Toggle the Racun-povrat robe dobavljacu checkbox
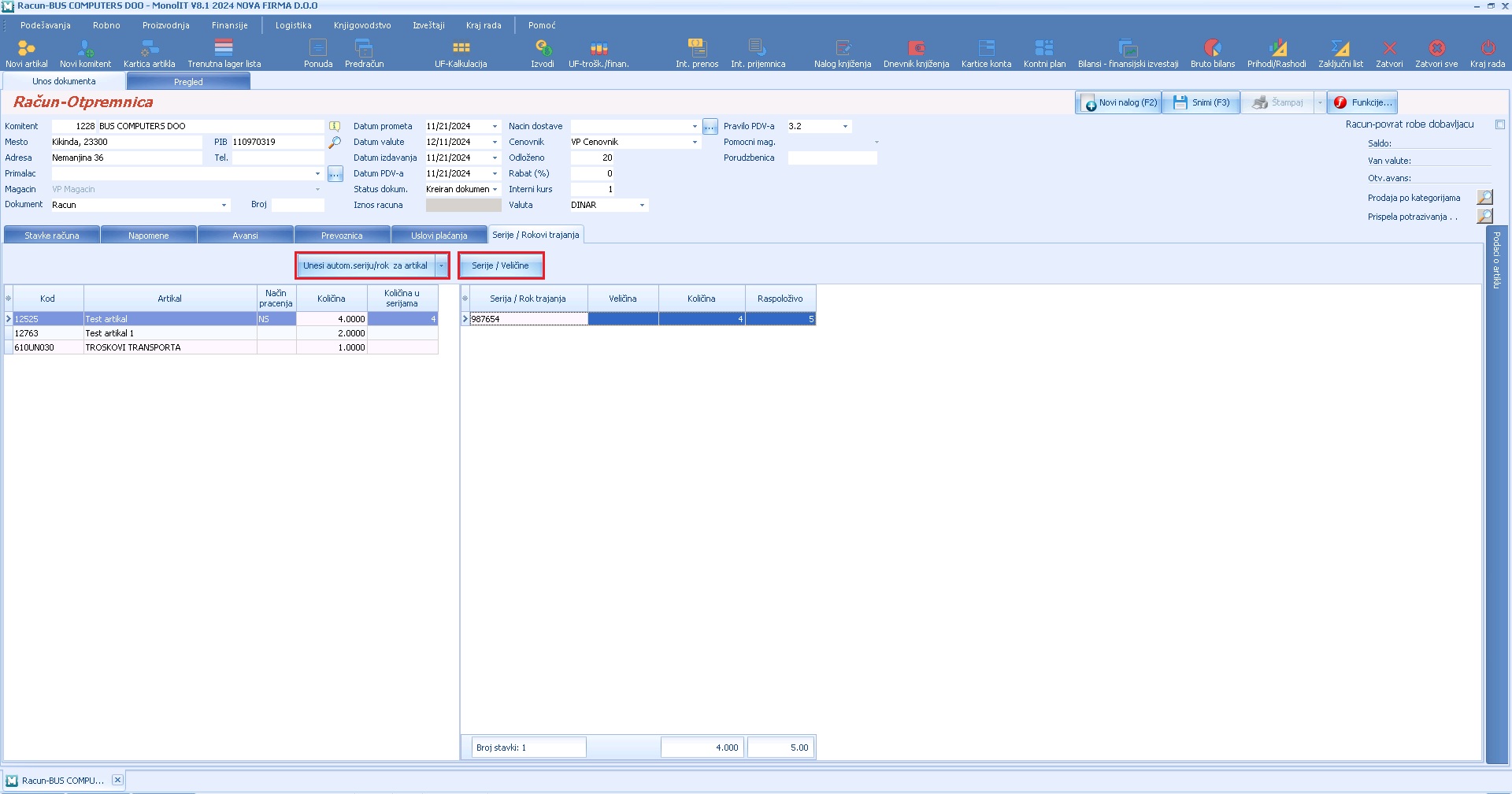Image resolution: width=1512 pixels, height=794 pixels. (1500, 124)
